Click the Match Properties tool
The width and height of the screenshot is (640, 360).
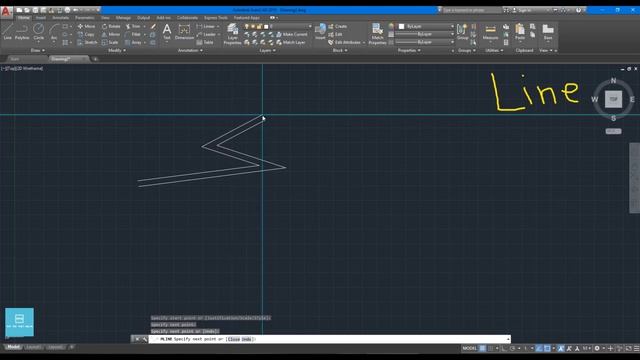(377, 33)
